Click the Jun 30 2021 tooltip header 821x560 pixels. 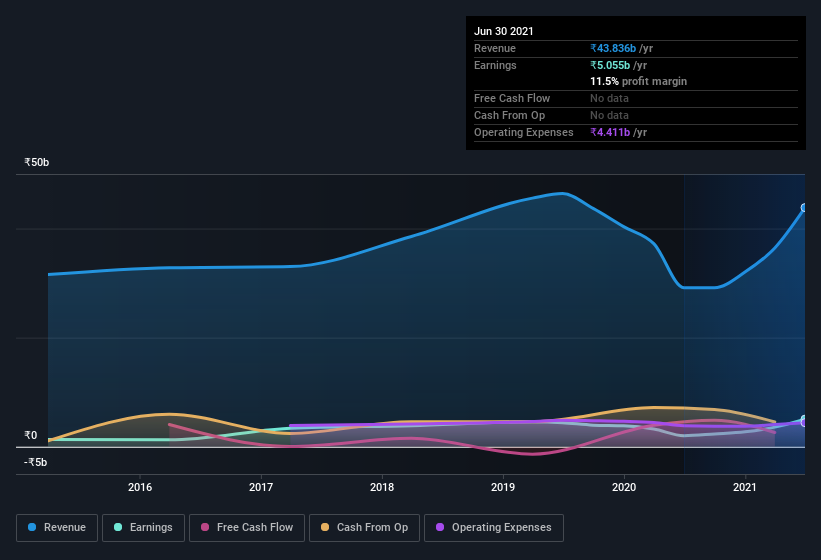pyautogui.click(x=504, y=31)
